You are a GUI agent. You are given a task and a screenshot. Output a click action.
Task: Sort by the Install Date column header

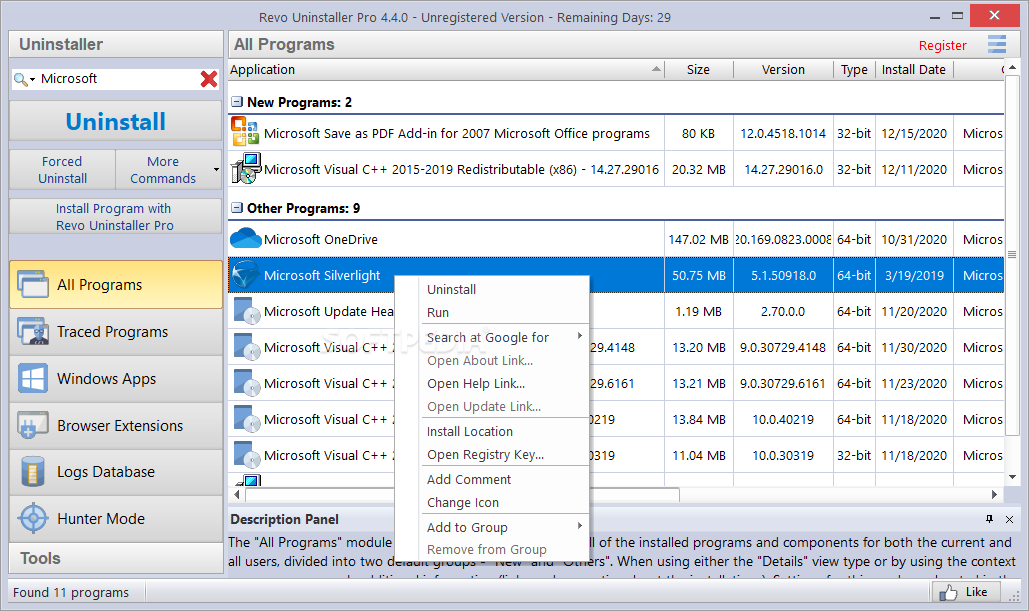pos(914,70)
